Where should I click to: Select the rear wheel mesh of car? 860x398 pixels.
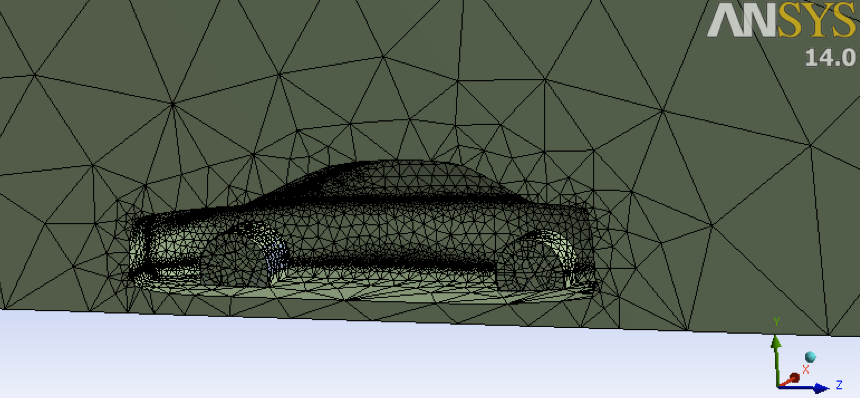coord(536,260)
